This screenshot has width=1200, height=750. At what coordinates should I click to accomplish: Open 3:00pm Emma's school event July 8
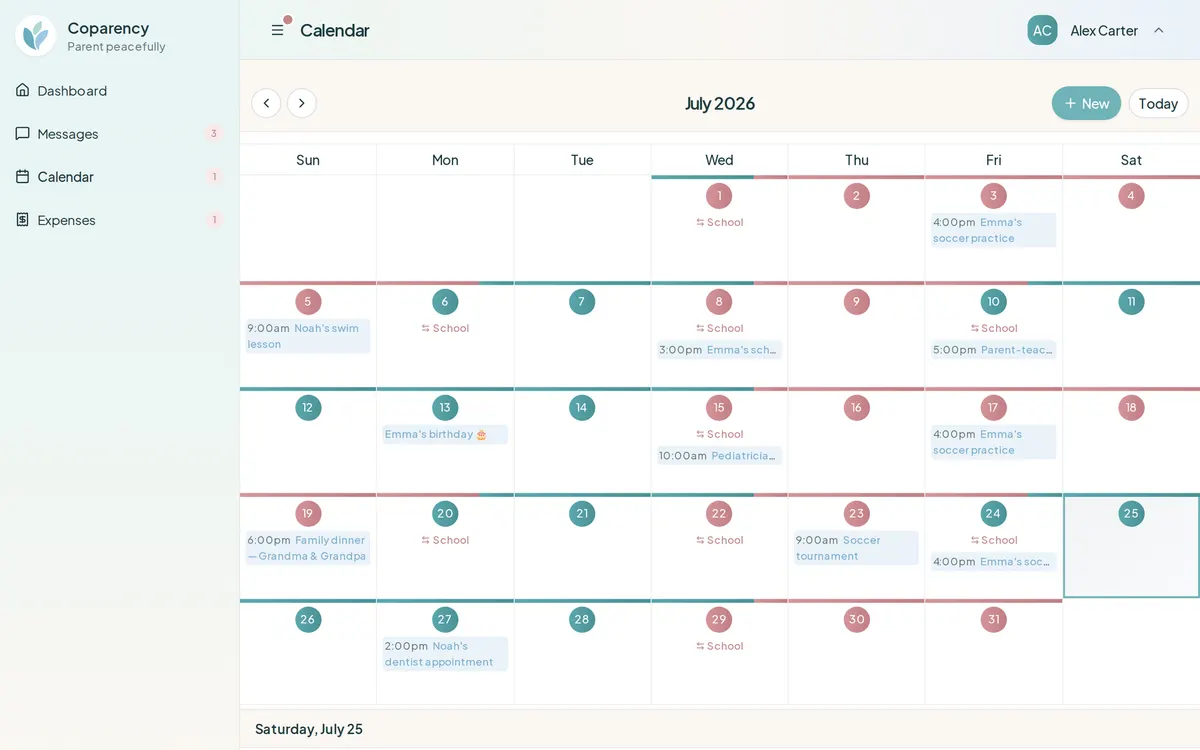[x=719, y=350]
